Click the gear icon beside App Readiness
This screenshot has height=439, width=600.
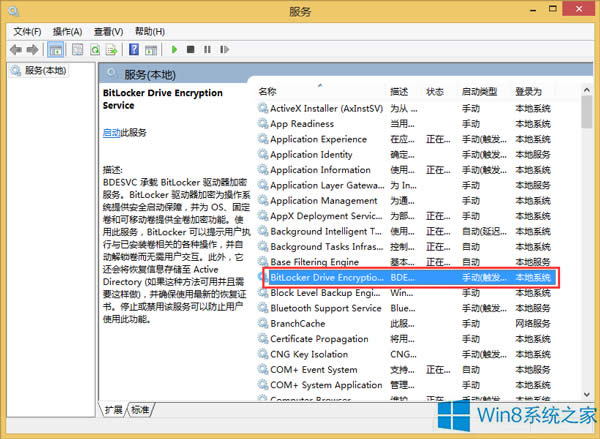pyautogui.click(x=263, y=123)
